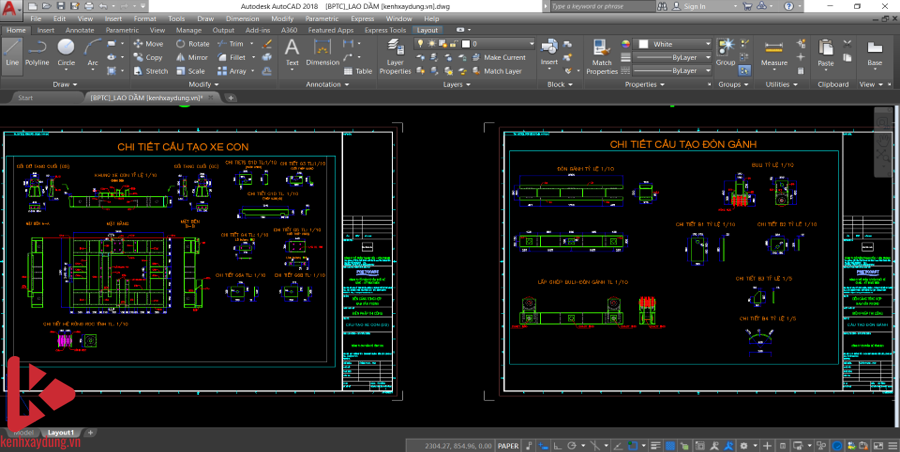Image resolution: width=900 pixels, height=452 pixels.
Task: Switch to the Model tab
Action: click(23, 433)
